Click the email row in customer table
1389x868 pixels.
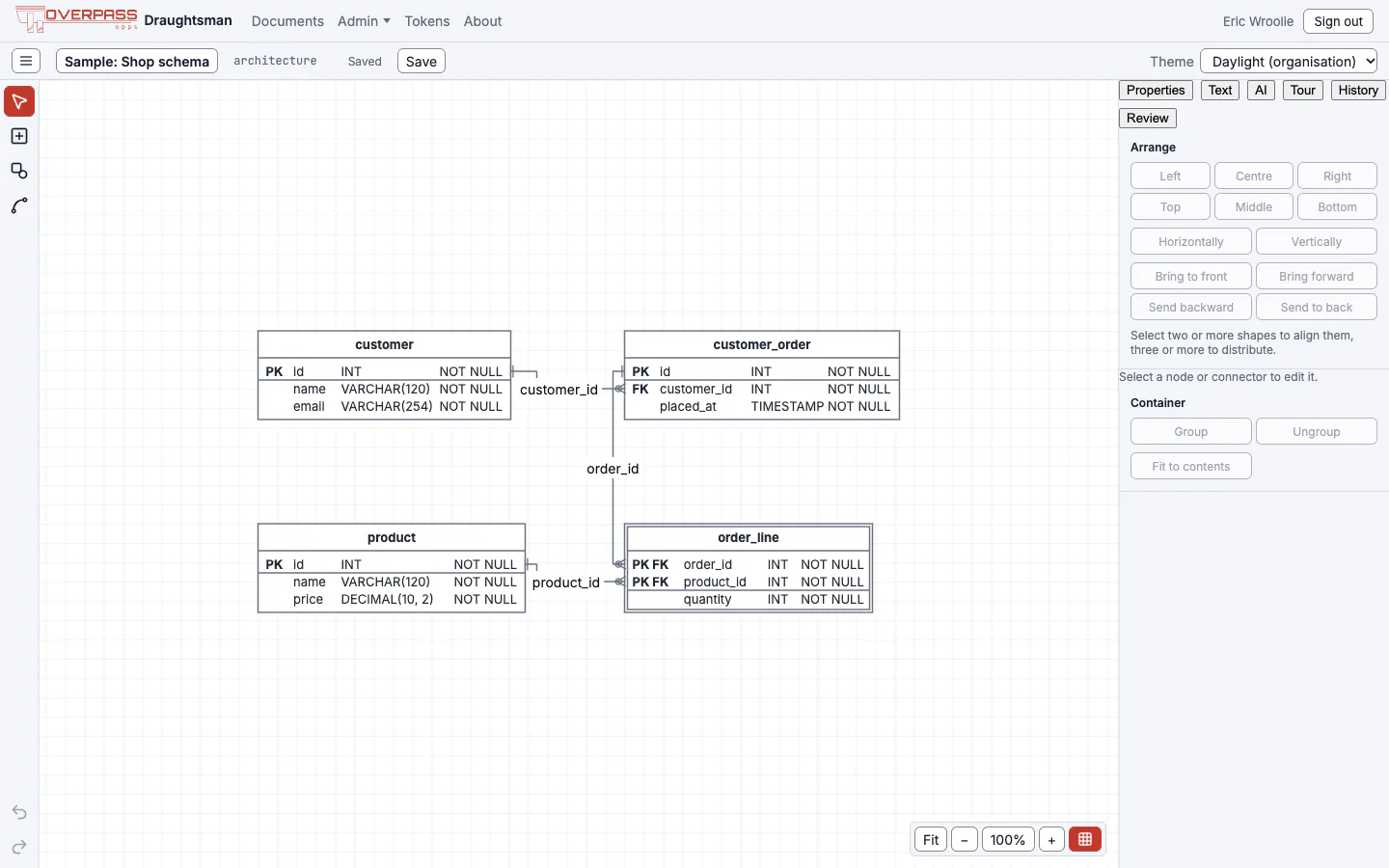click(x=384, y=406)
